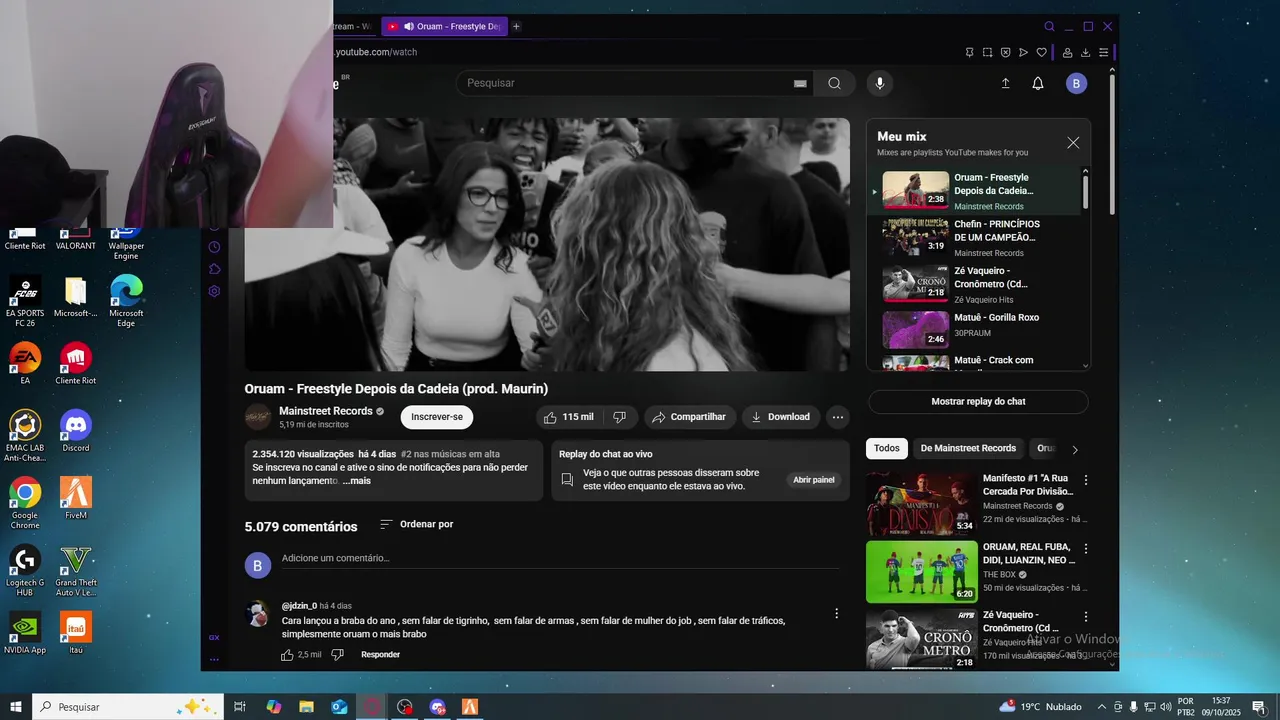Open Discord desktop shortcut

click(x=76, y=431)
